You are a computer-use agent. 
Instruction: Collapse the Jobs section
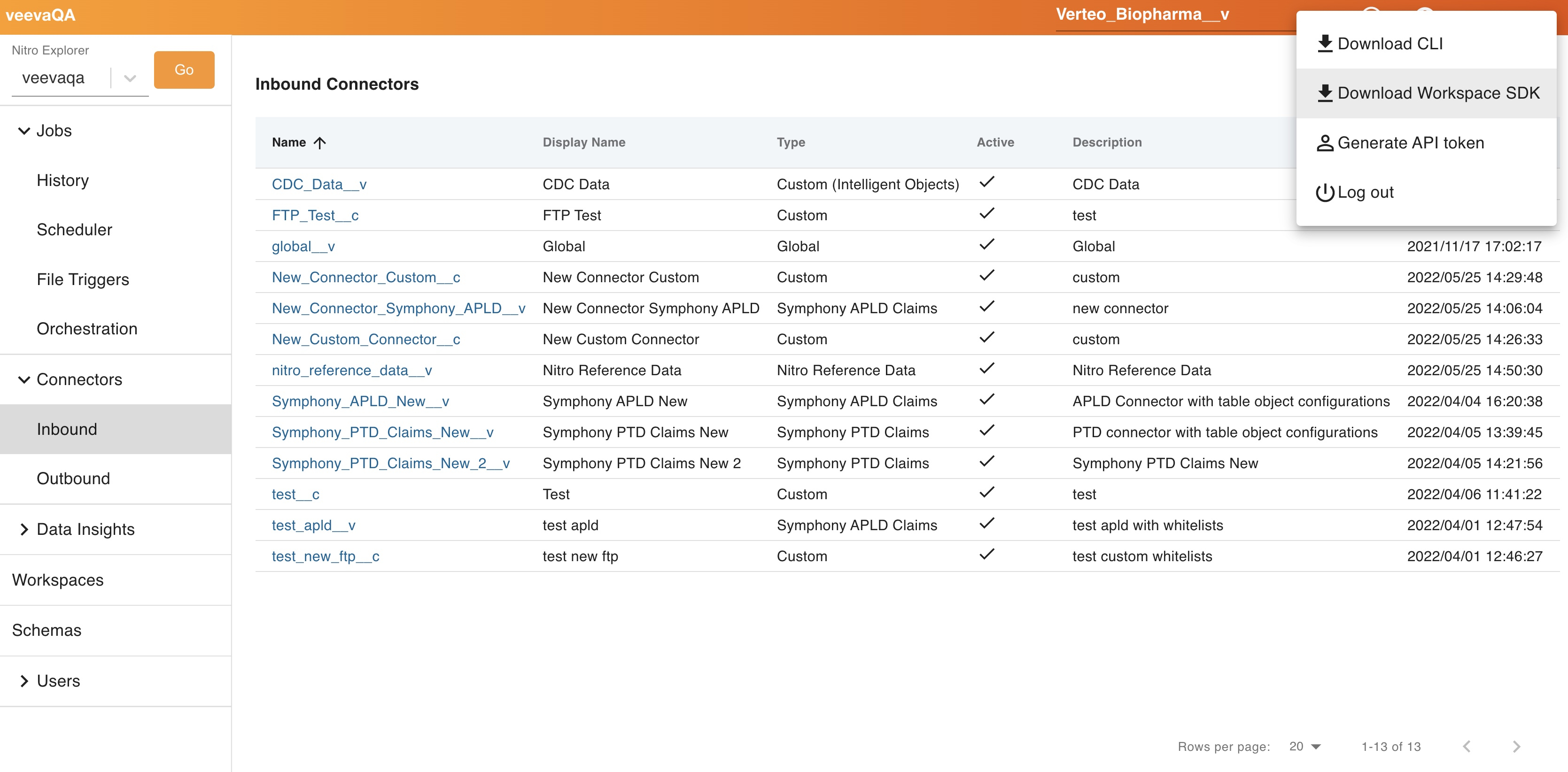coord(24,131)
